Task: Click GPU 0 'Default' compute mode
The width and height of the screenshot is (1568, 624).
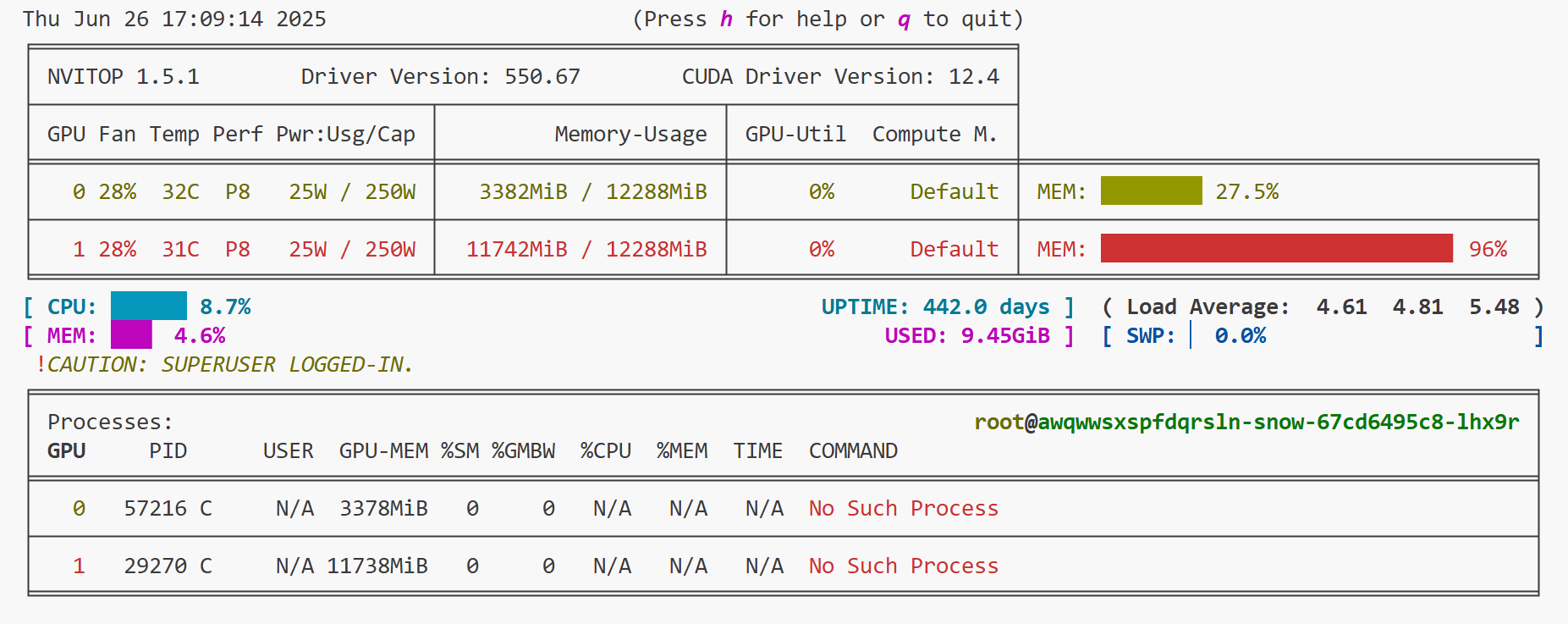Action: [955, 191]
